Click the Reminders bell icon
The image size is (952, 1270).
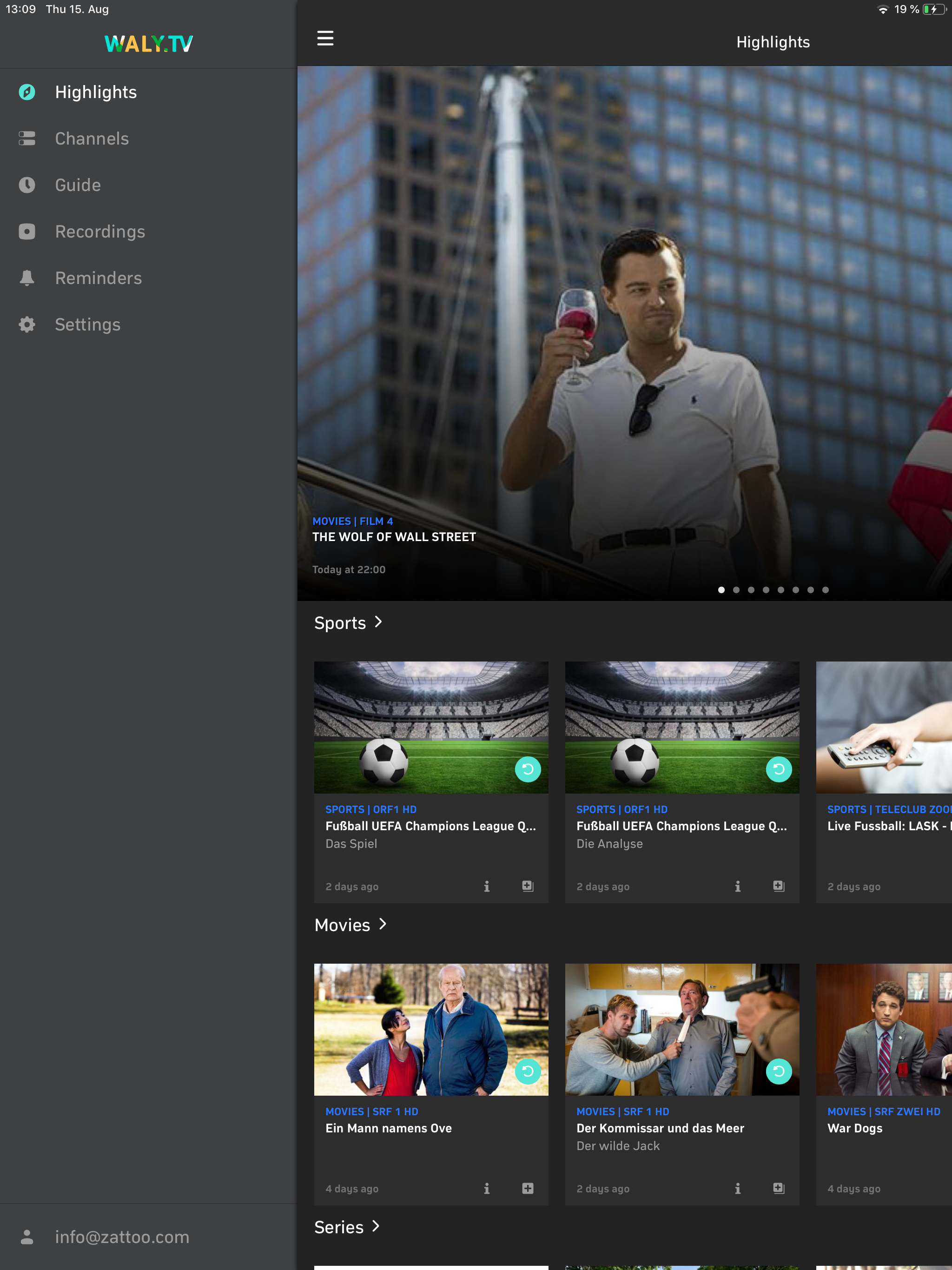(27, 278)
